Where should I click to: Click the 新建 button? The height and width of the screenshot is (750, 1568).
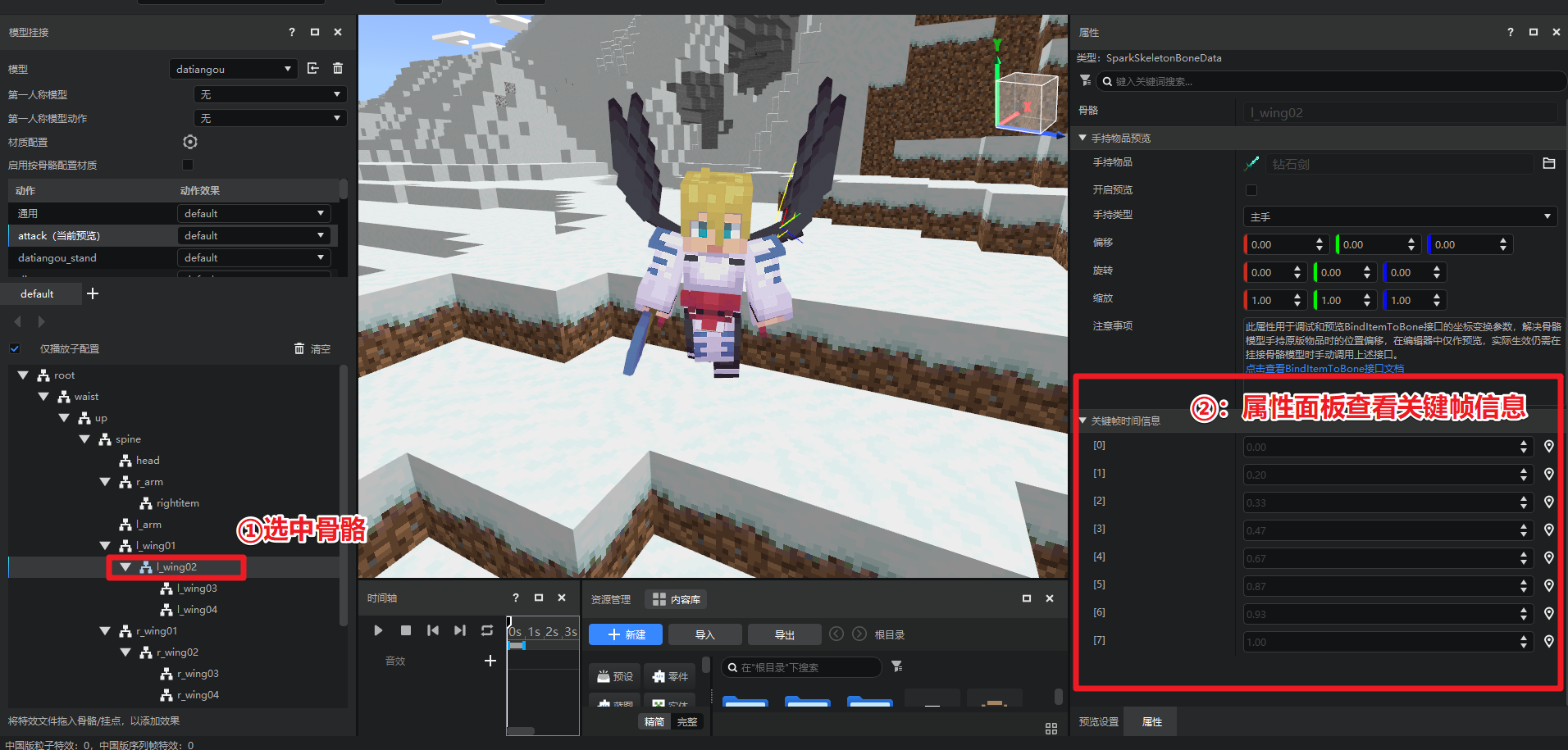click(x=627, y=634)
